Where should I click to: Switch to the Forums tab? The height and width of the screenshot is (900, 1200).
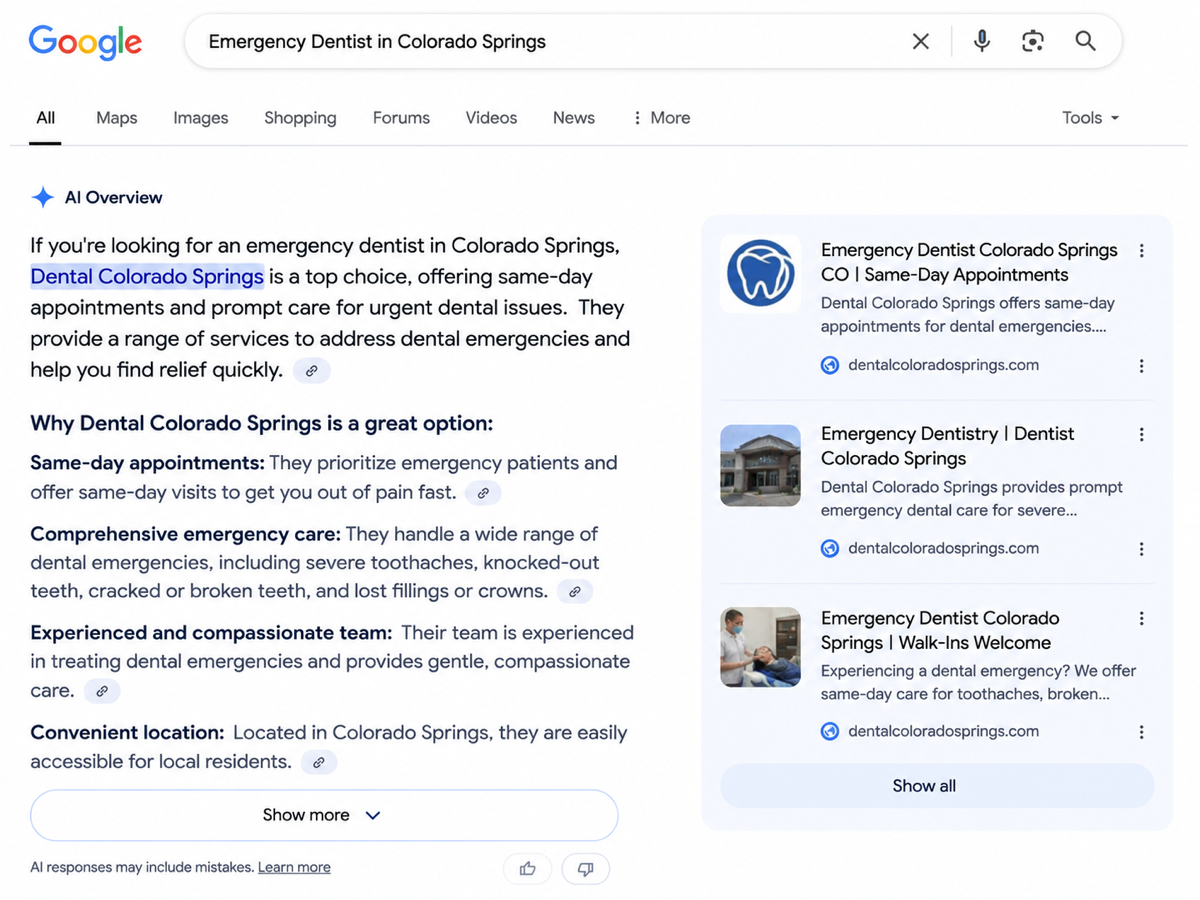401,118
